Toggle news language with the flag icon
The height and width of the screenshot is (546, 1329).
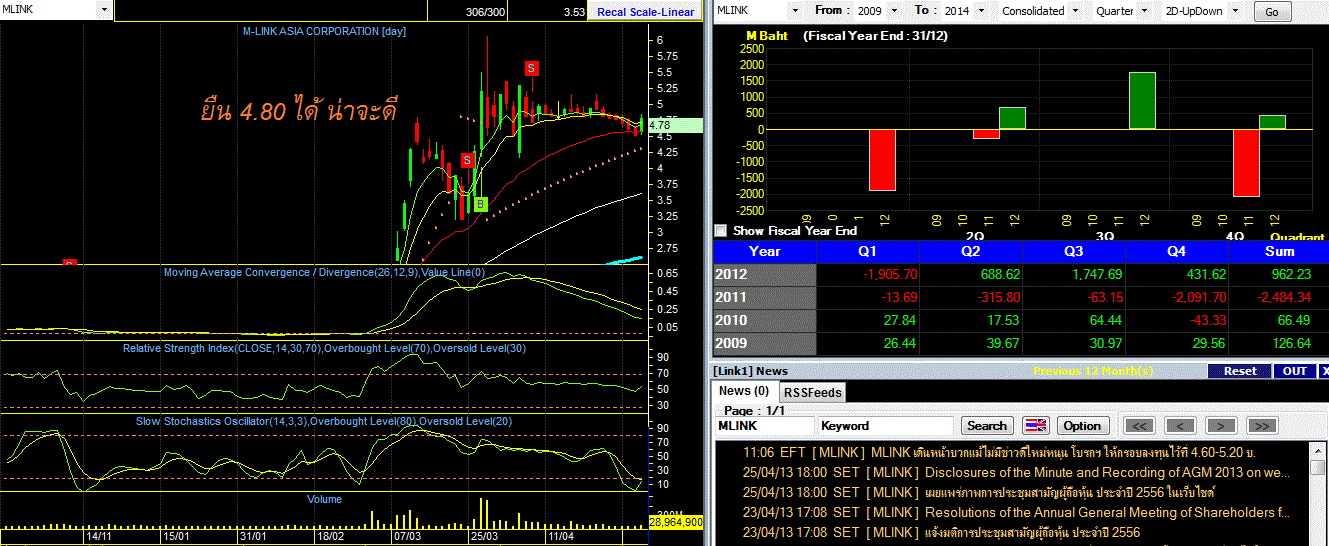(x=1036, y=425)
